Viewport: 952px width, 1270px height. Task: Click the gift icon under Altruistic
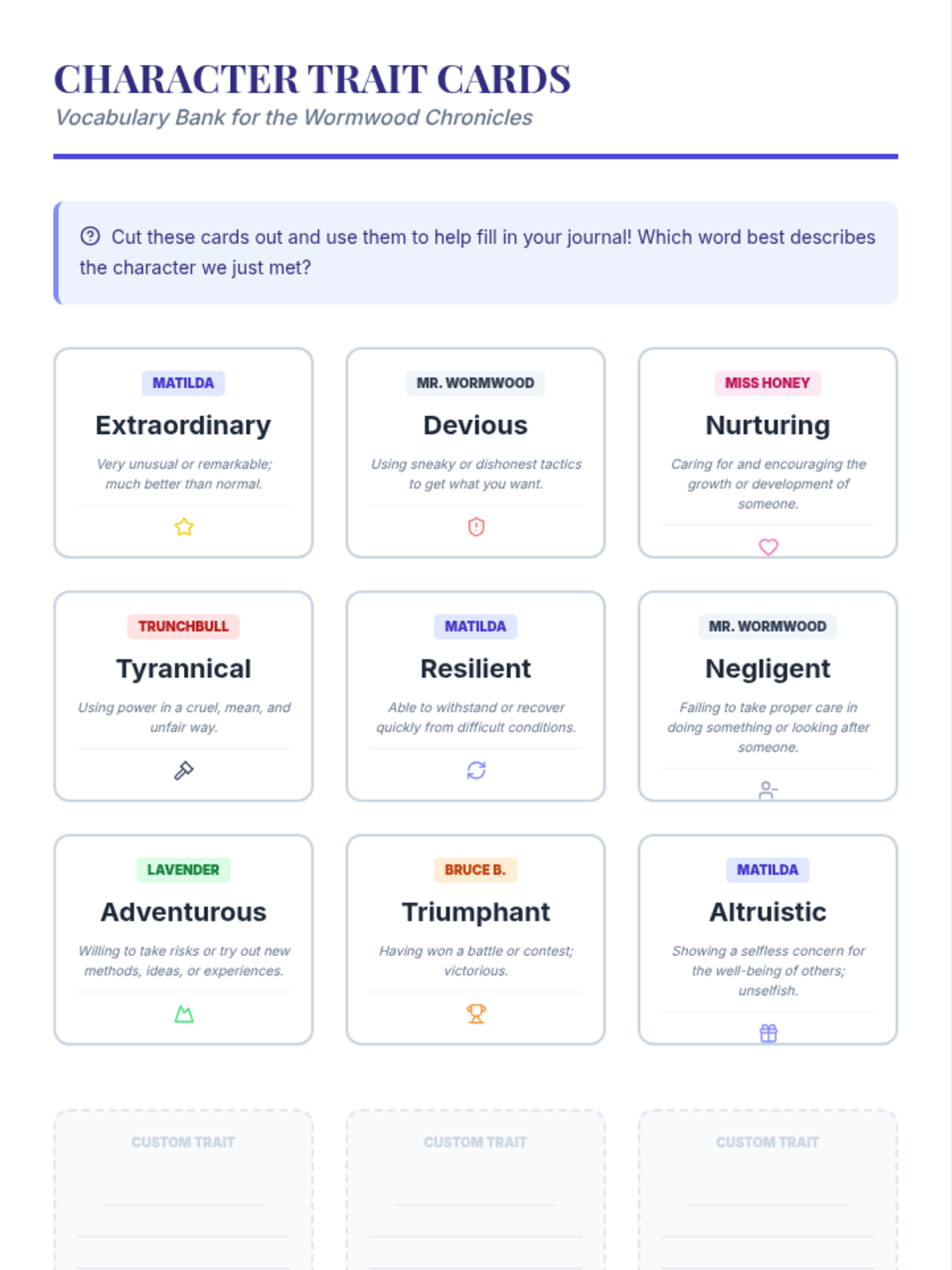768,1033
